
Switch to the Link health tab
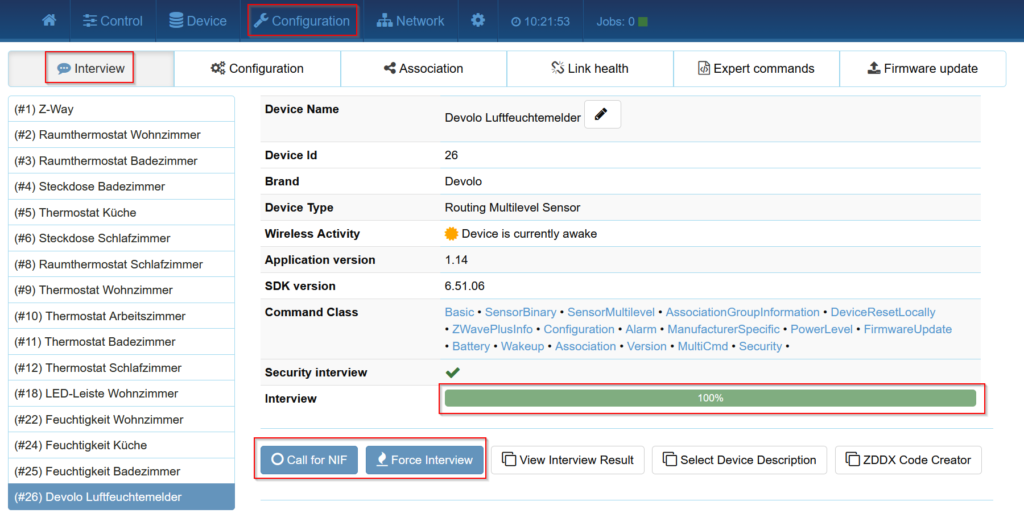click(x=589, y=69)
